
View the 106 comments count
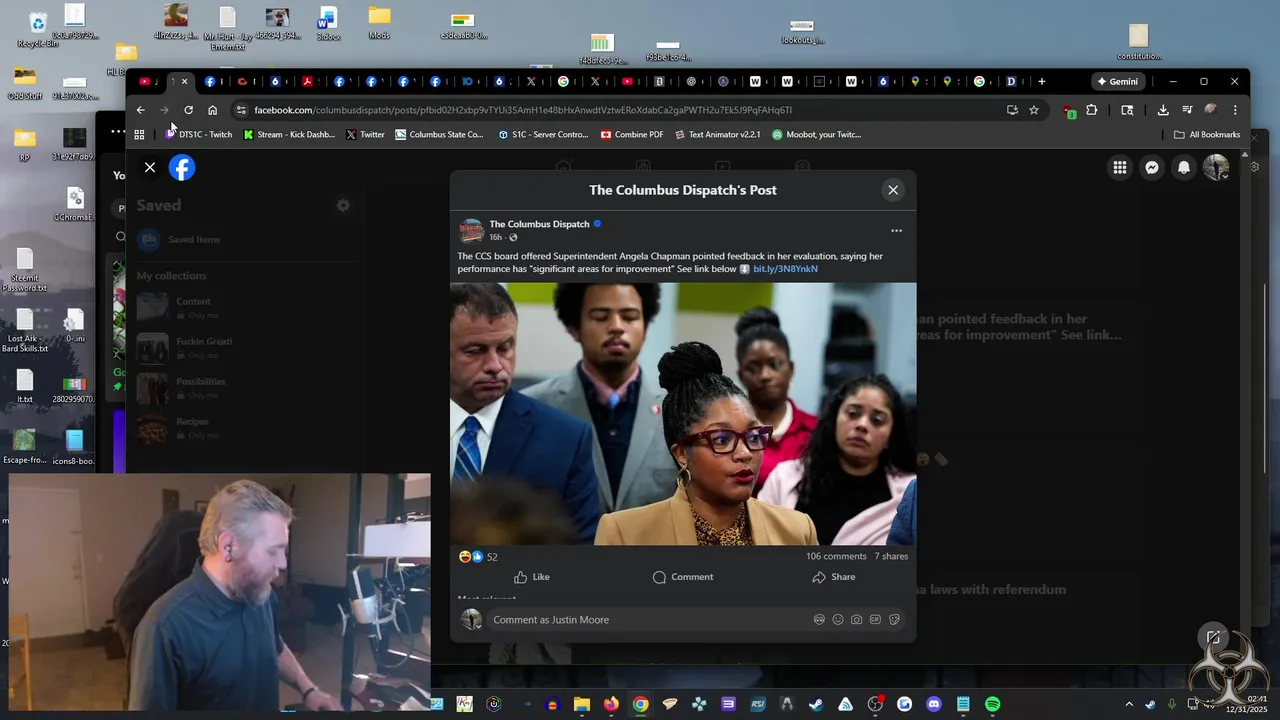click(836, 556)
